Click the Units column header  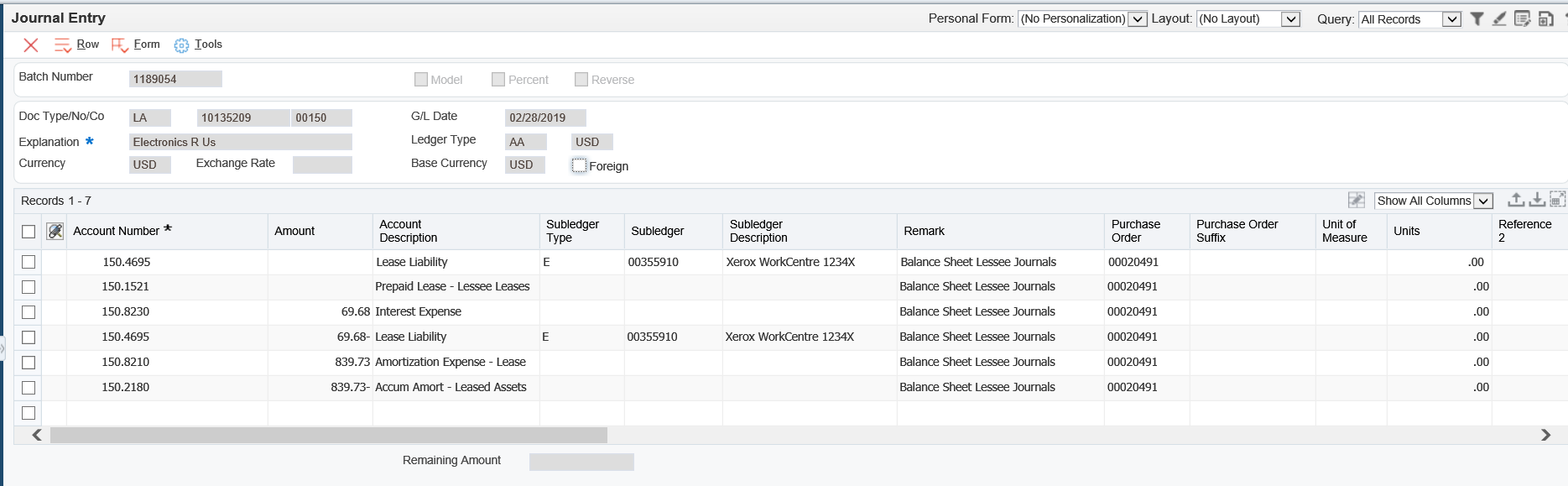point(1440,231)
